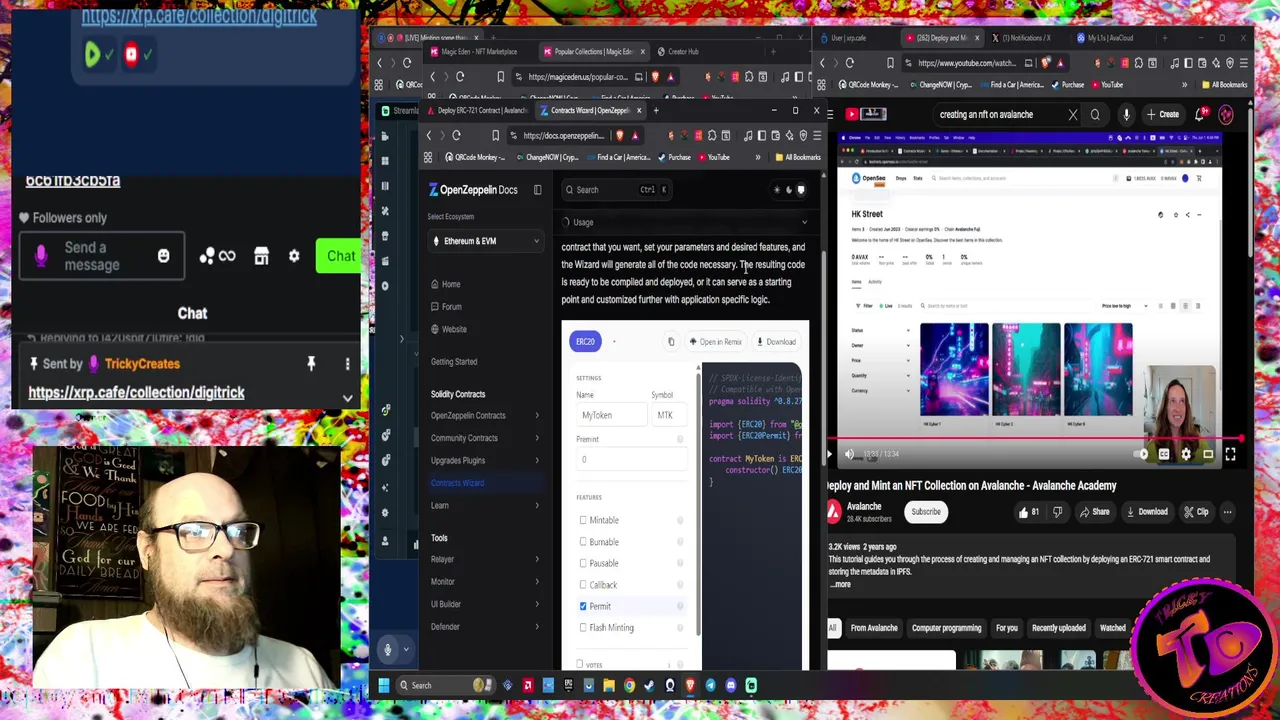The width and height of the screenshot is (1280, 720).
Task: Enable the Pausable feature checkbox
Action: tap(583, 563)
